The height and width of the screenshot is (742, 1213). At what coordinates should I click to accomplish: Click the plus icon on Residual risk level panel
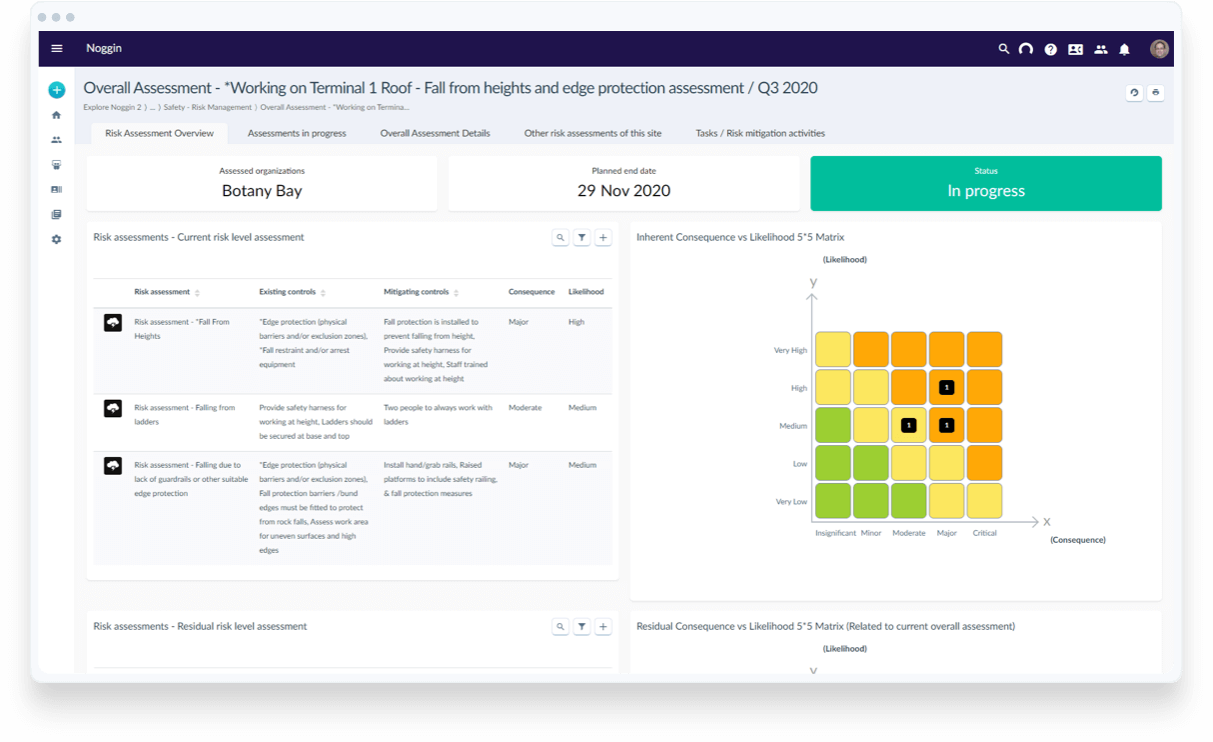click(603, 625)
